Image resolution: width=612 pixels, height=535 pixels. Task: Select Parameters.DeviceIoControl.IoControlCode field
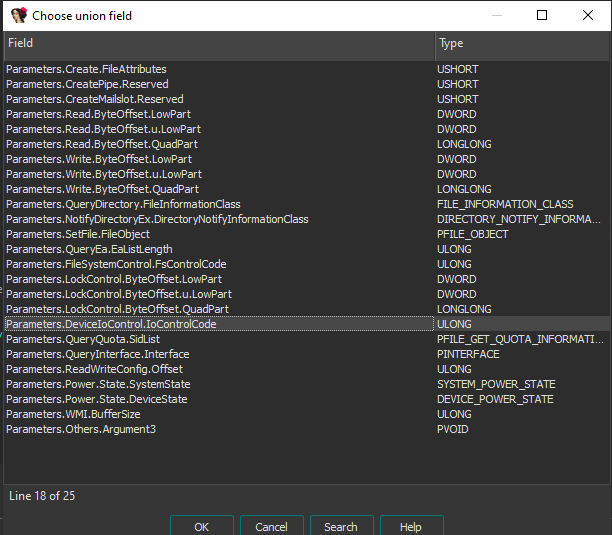110,324
